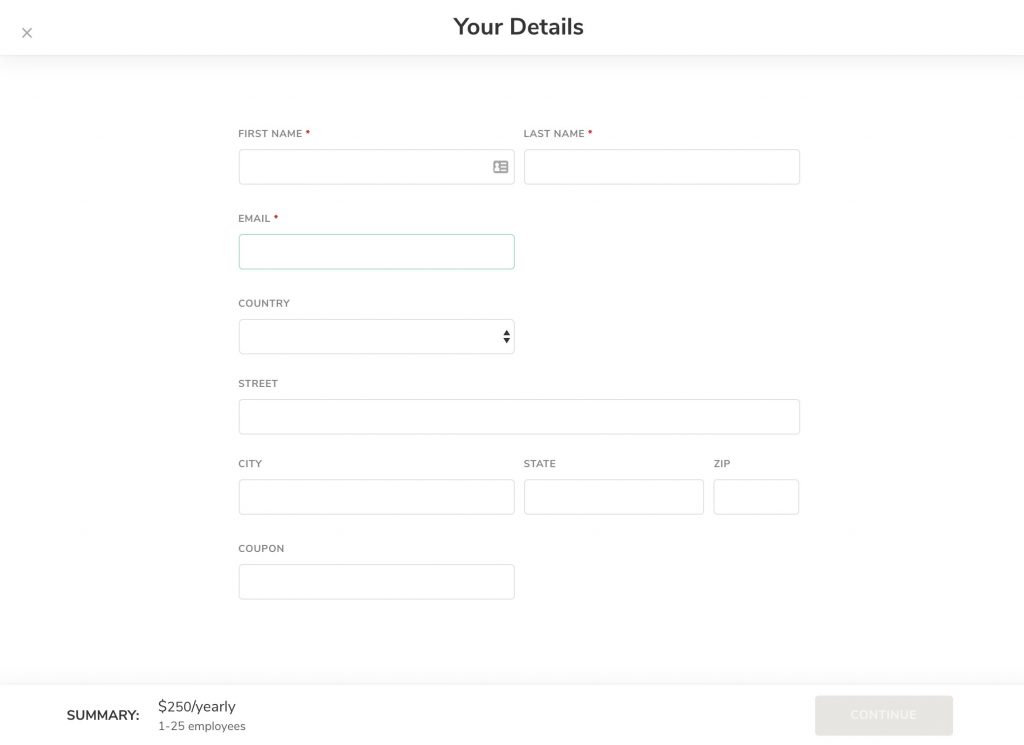Activate the City text field
The image size is (1024, 745).
(x=376, y=498)
